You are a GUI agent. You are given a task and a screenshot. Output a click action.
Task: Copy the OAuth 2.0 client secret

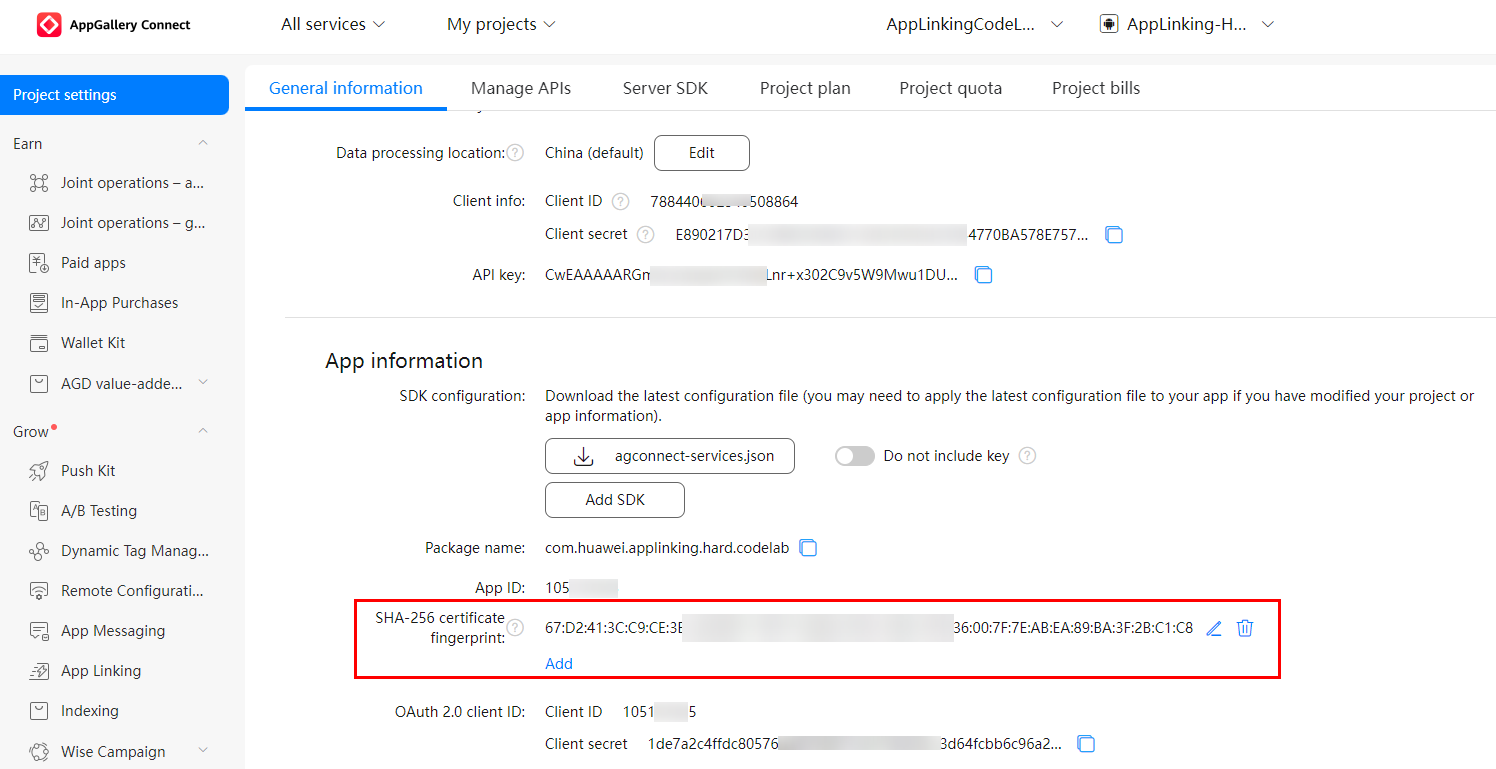click(1086, 744)
